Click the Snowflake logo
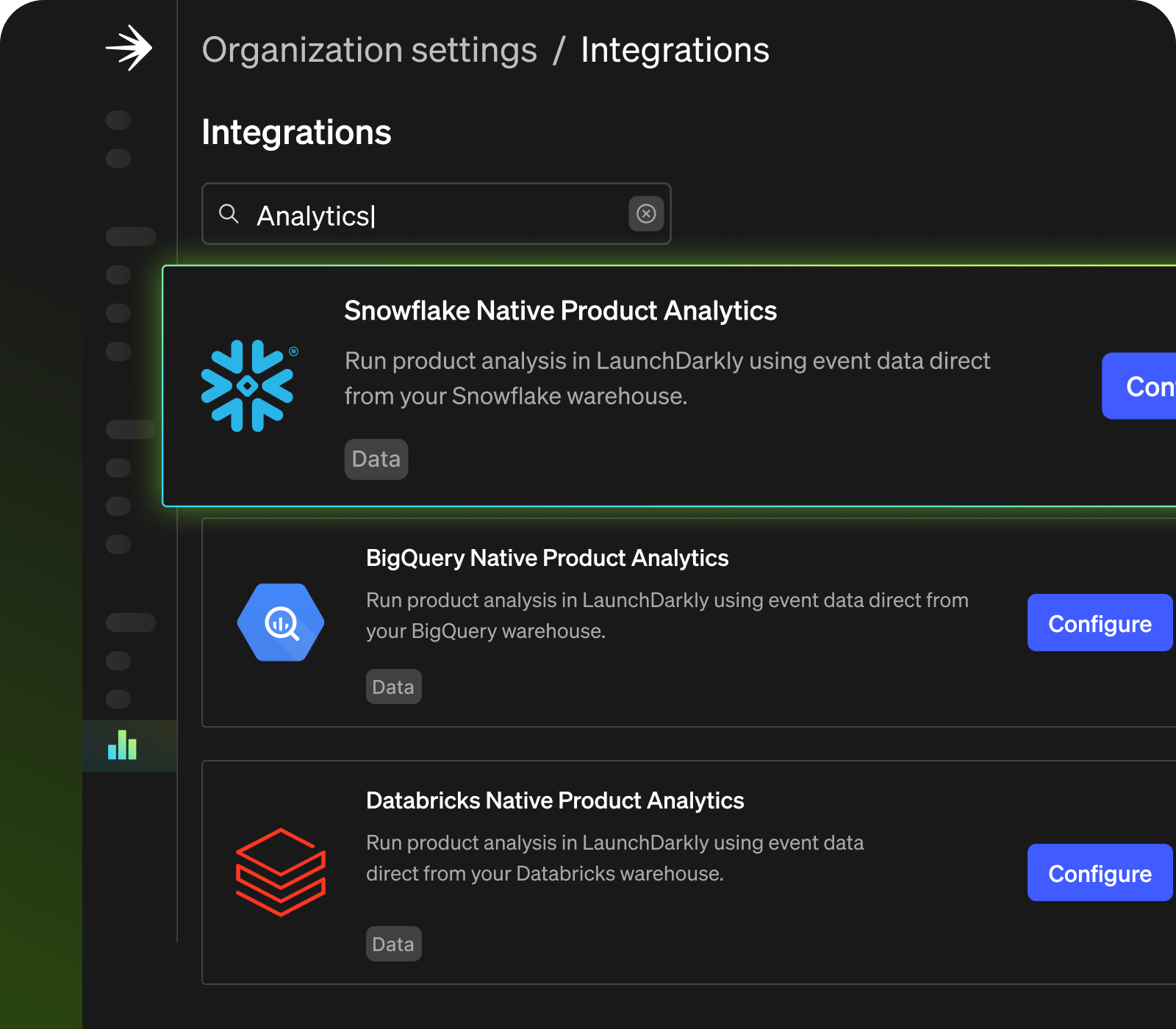Screen dimensions: 1176x1029 250,385
